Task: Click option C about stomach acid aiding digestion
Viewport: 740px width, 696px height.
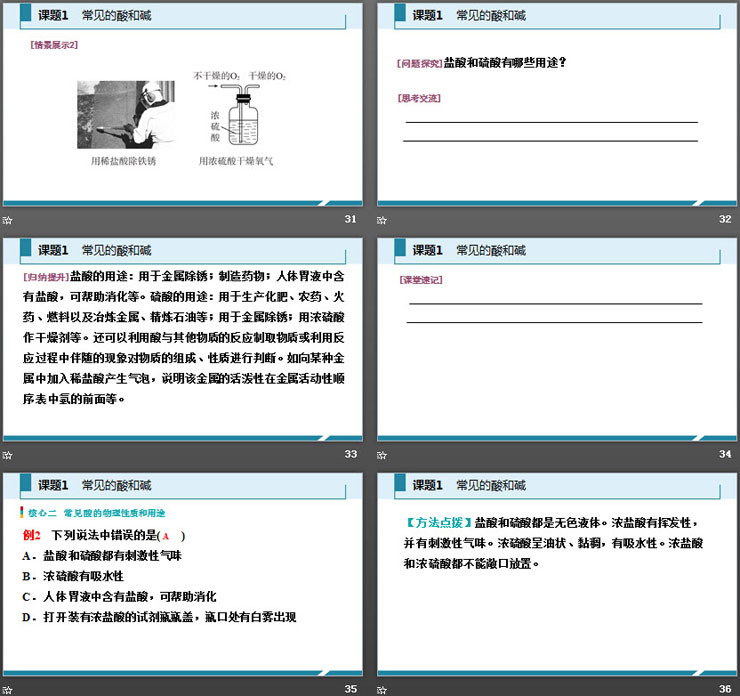Action: click(119, 597)
